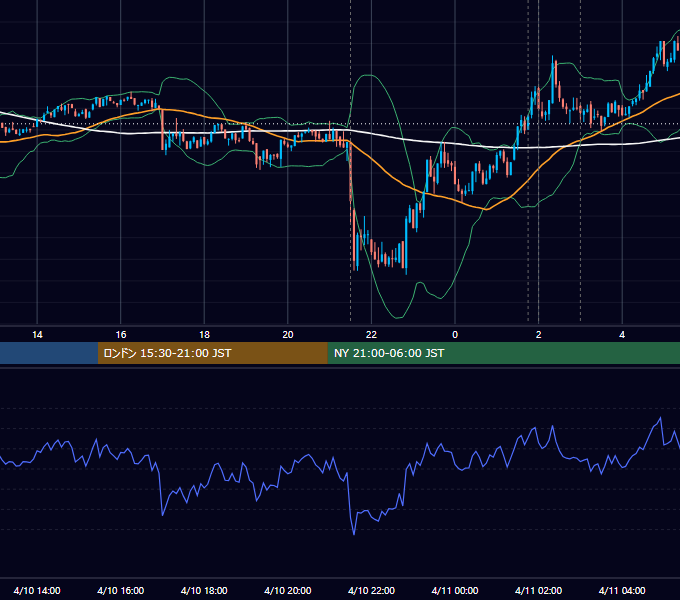680x600 pixels.
Task: Click the blue session bar before London
Action: coord(49,353)
